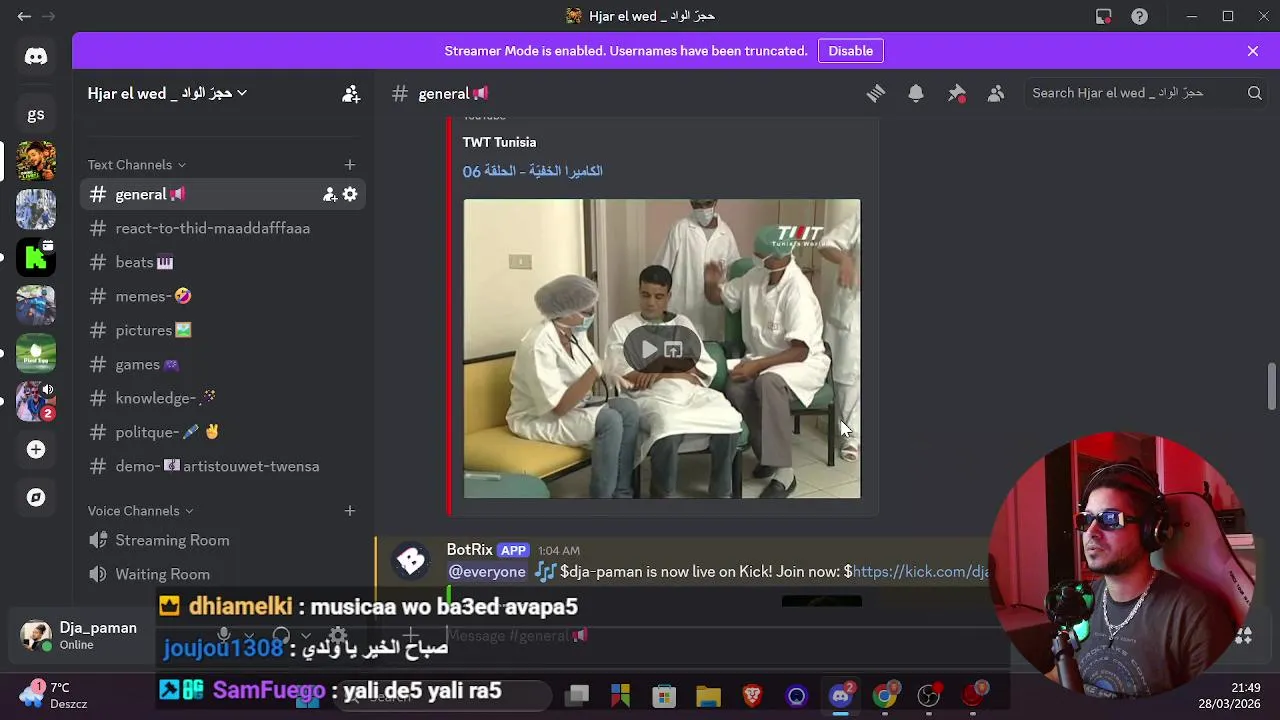This screenshot has height=720, width=1280.
Task: Open the green 'K' server icon
Action: pyautogui.click(x=36, y=257)
